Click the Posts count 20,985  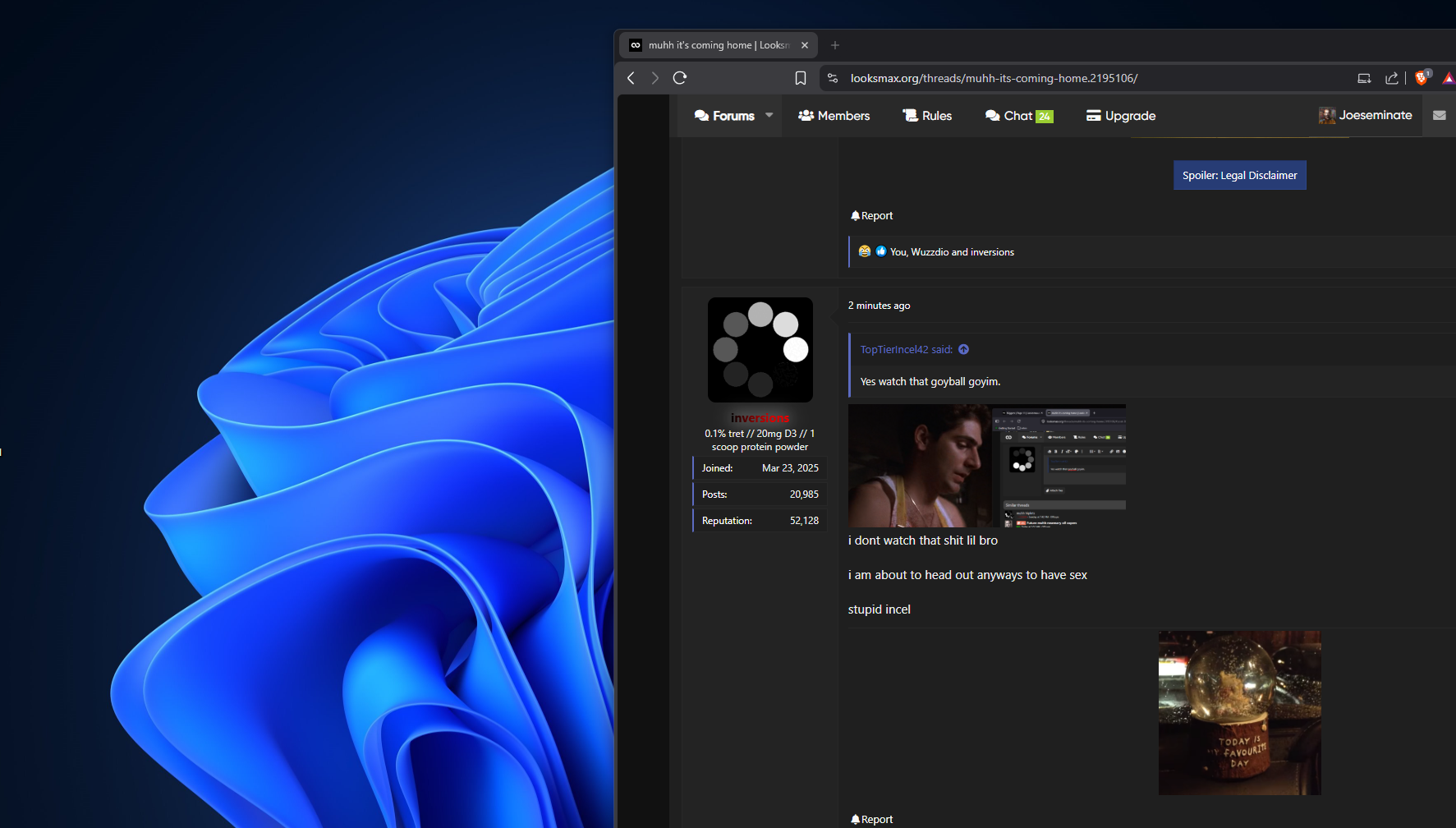(x=804, y=494)
